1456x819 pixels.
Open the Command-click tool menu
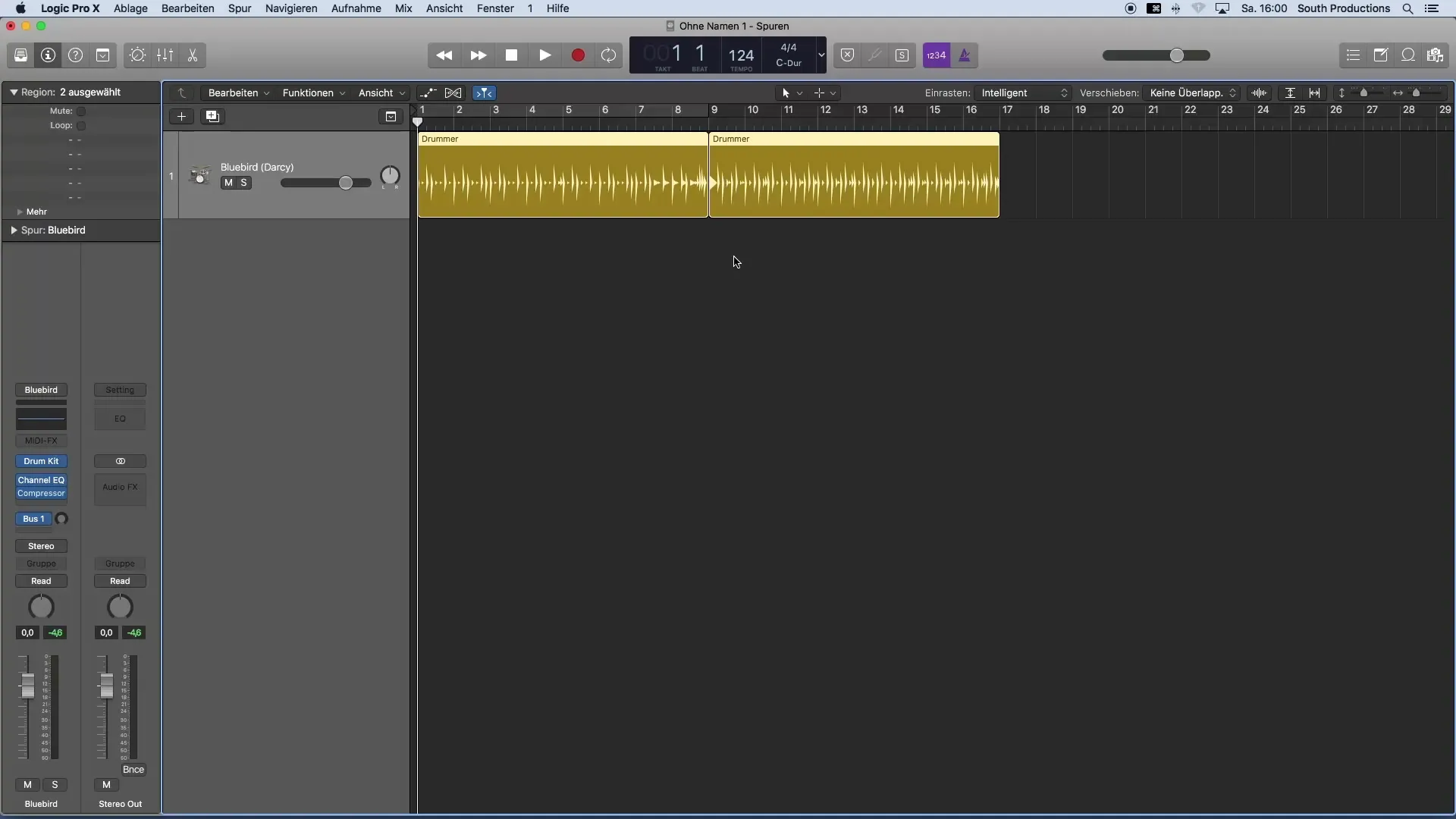point(825,93)
